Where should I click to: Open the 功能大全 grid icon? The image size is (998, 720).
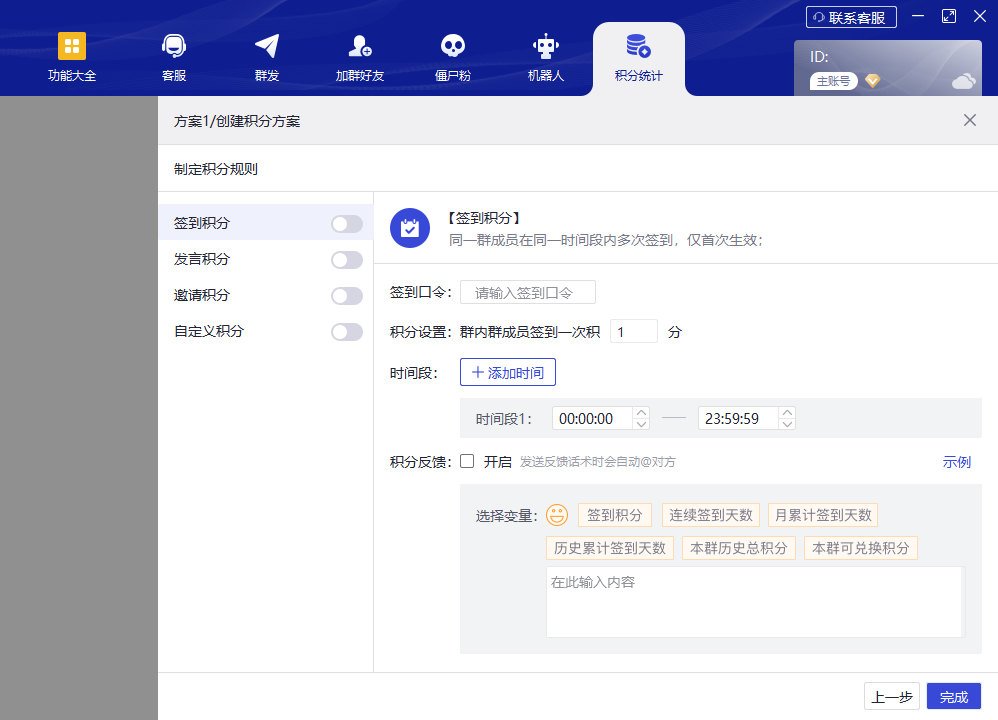(x=72, y=46)
